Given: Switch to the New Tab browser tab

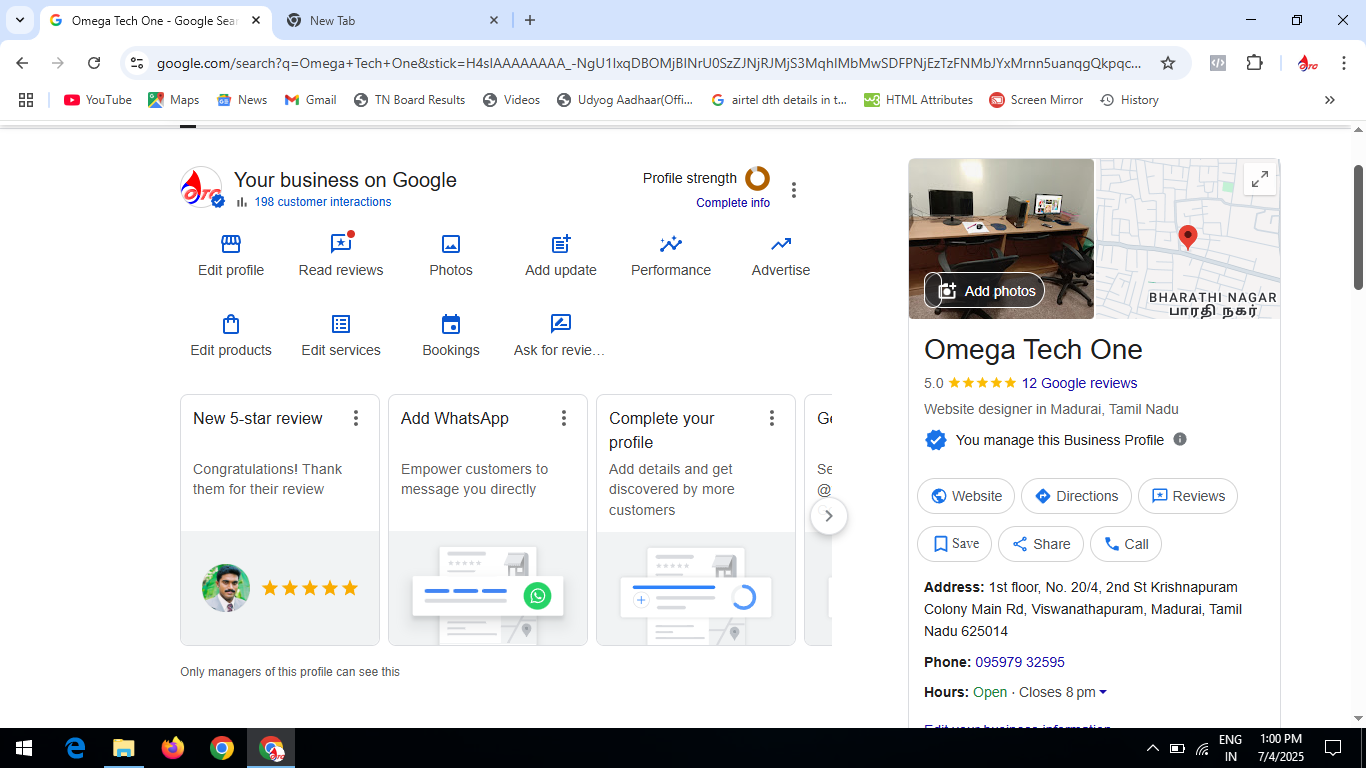Looking at the screenshot, I should click(x=390, y=20).
